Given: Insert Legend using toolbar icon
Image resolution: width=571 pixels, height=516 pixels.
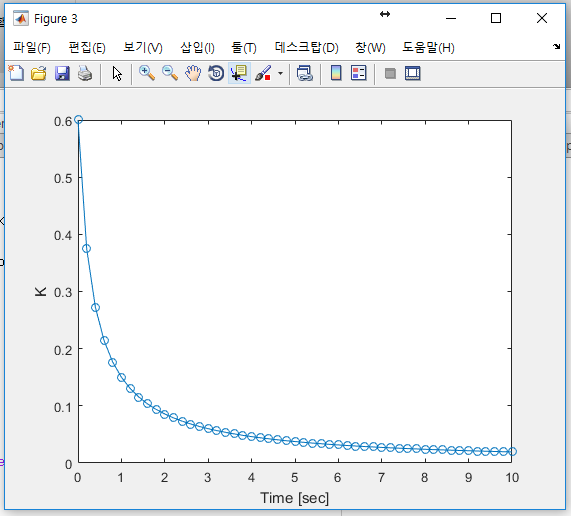Looking at the screenshot, I should tap(359, 73).
